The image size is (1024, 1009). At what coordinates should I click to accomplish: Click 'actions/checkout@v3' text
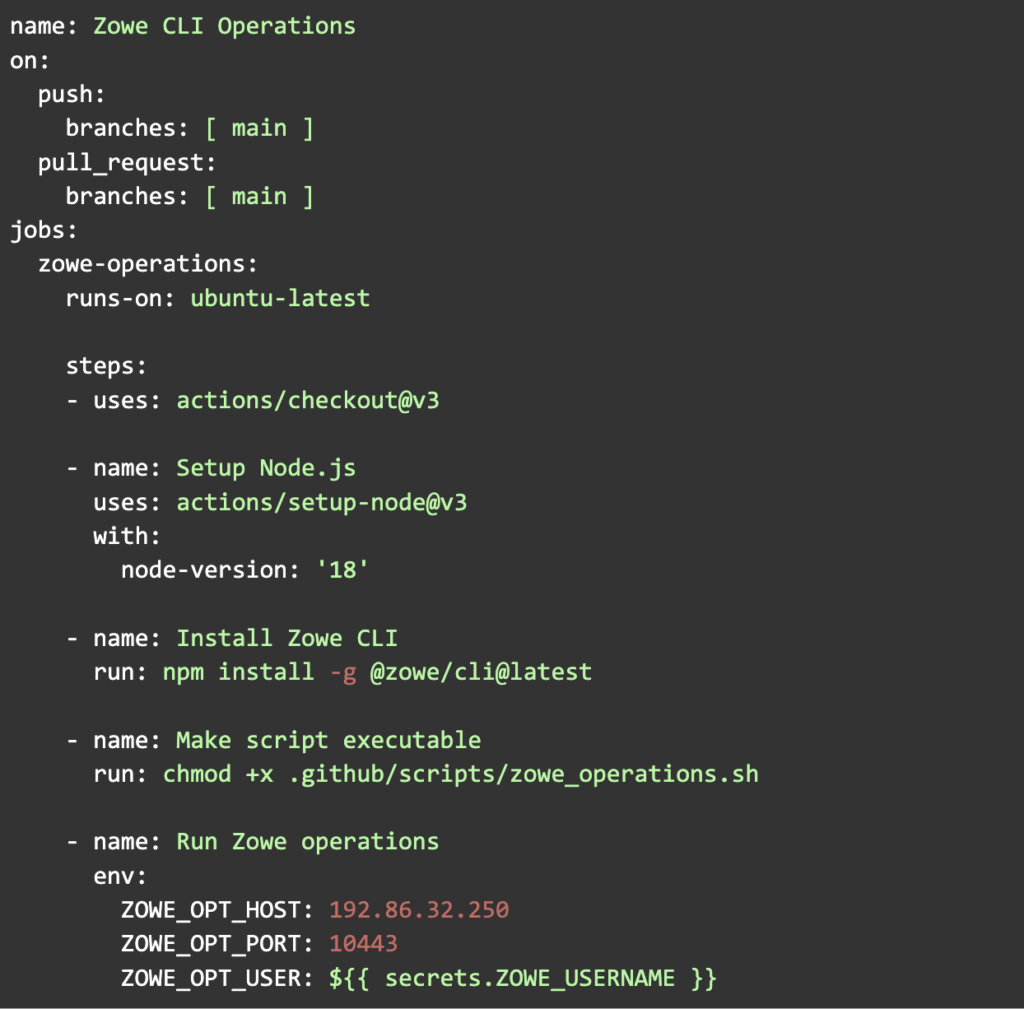[308, 401]
